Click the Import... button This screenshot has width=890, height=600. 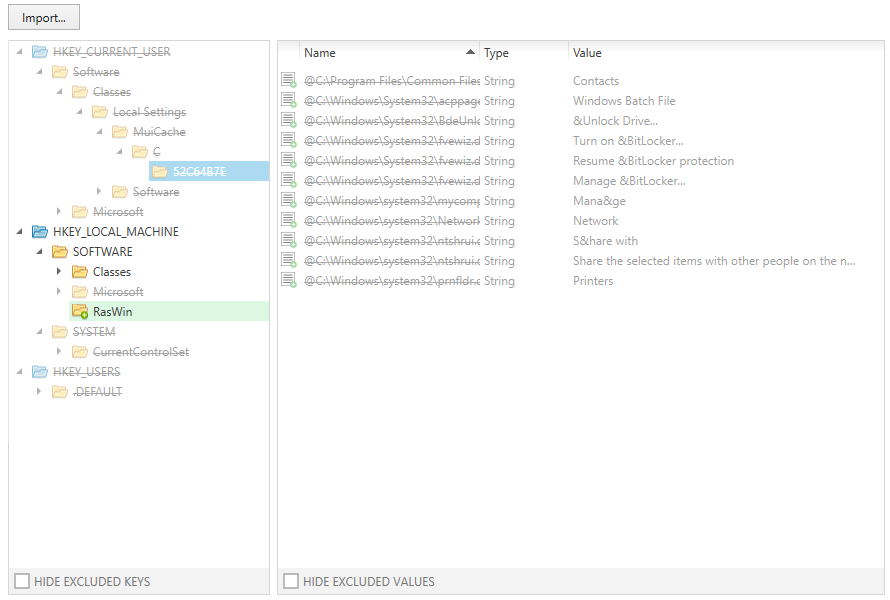coord(44,17)
